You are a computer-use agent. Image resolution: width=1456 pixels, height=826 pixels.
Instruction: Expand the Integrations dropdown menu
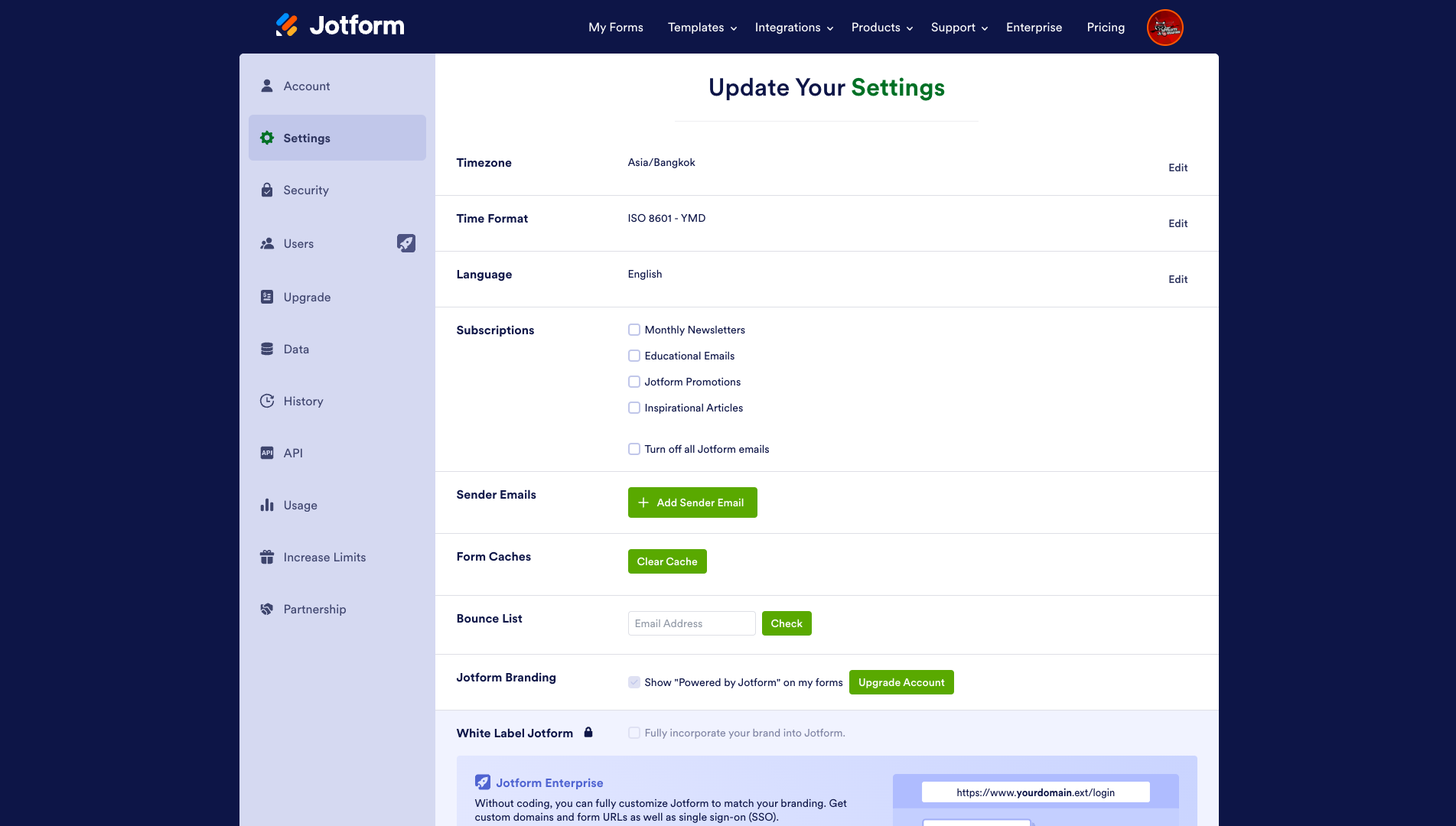tap(793, 28)
